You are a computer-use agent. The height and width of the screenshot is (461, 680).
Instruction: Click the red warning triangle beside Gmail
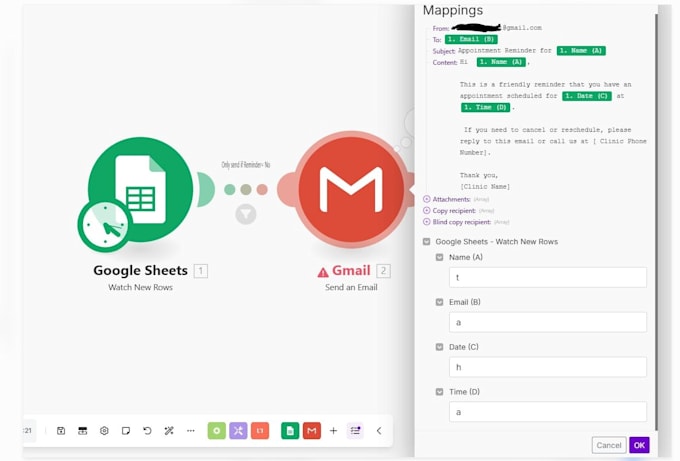pyautogui.click(x=323, y=272)
